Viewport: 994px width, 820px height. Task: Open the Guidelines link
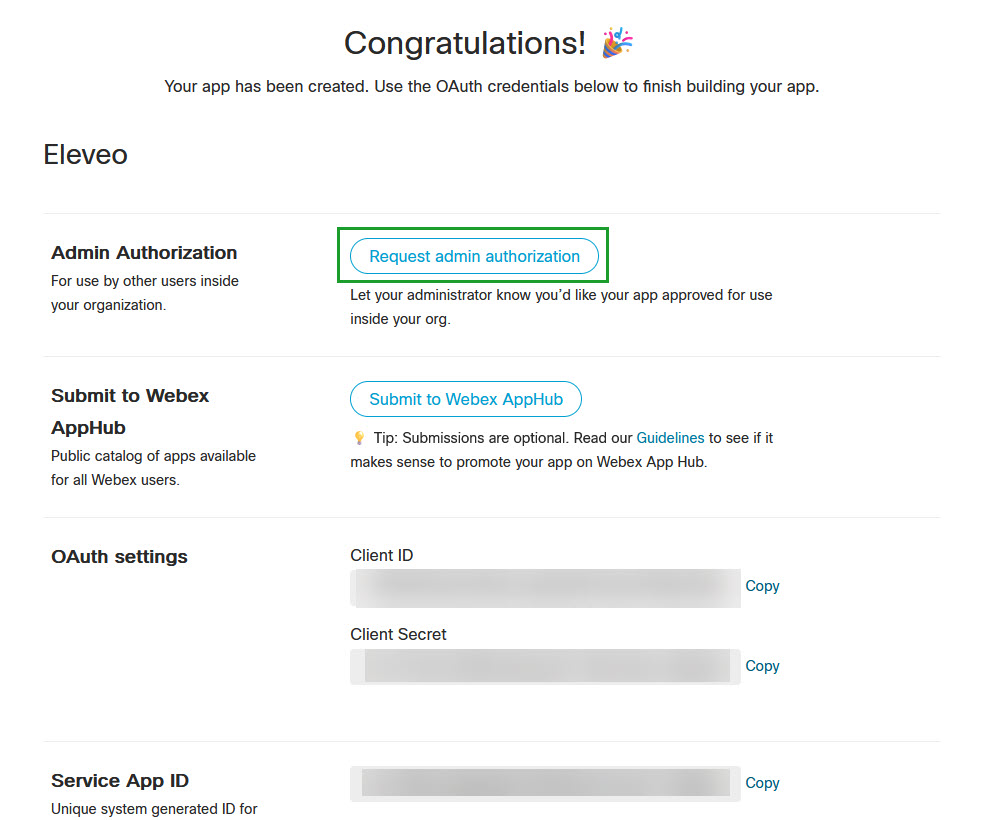point(670,438)
